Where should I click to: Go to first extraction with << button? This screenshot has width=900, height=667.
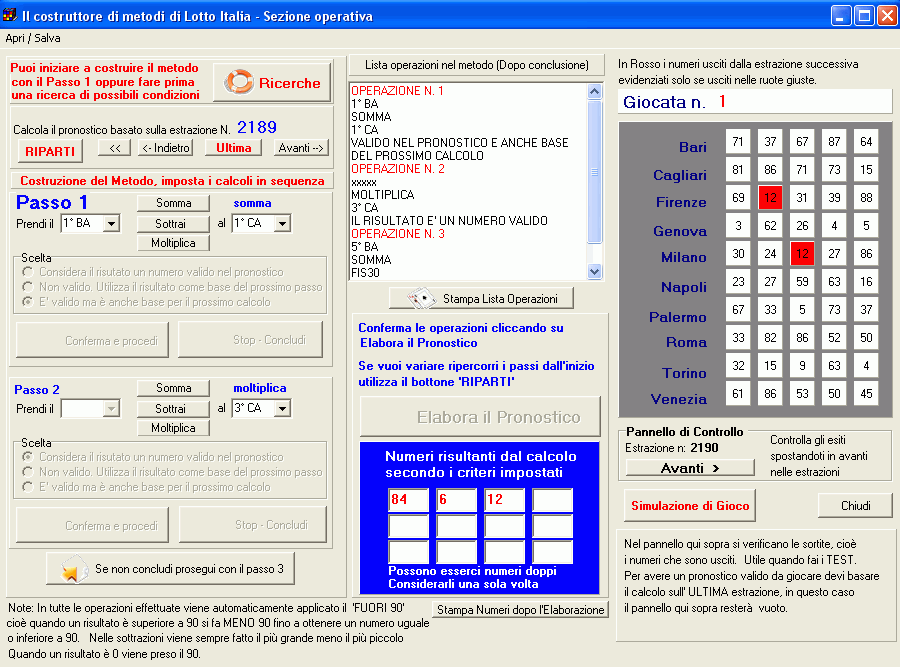coord(115,148)
